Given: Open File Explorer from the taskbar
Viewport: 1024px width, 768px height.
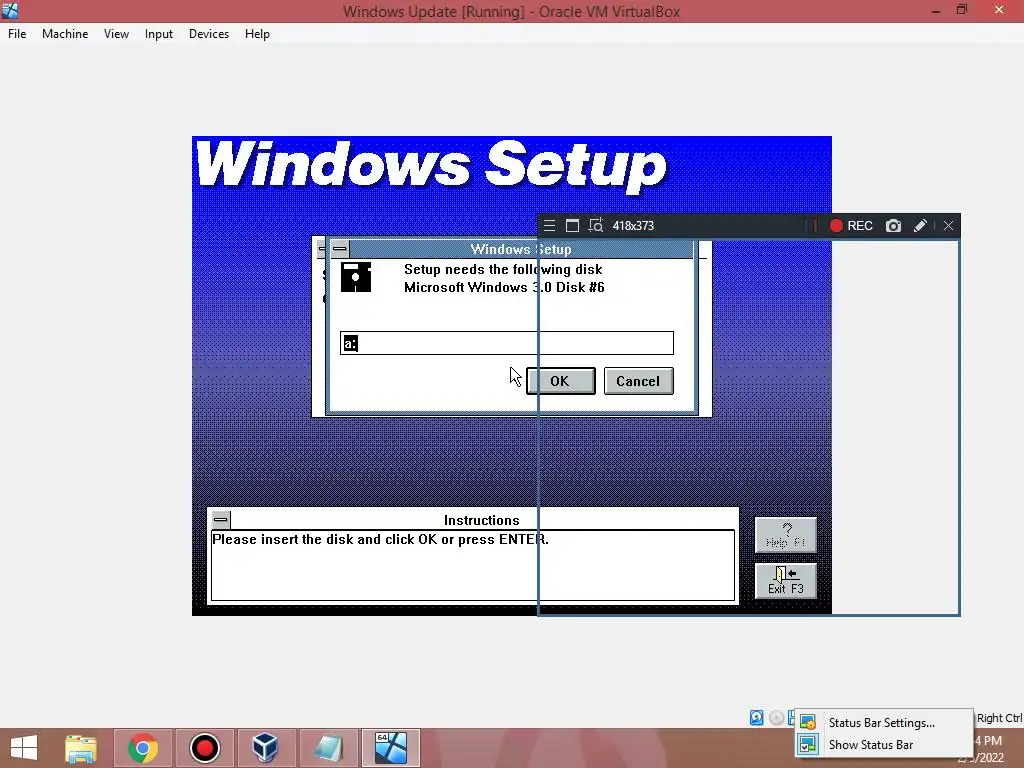Looking at the screenshot, I should pos(81,748).
